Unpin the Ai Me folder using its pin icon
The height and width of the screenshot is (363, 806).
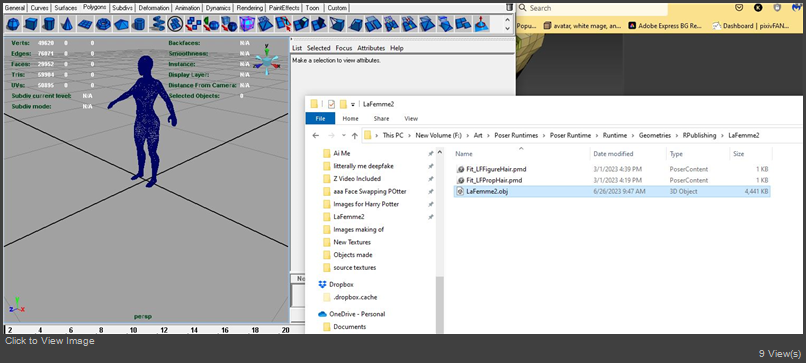coord(430,153)
